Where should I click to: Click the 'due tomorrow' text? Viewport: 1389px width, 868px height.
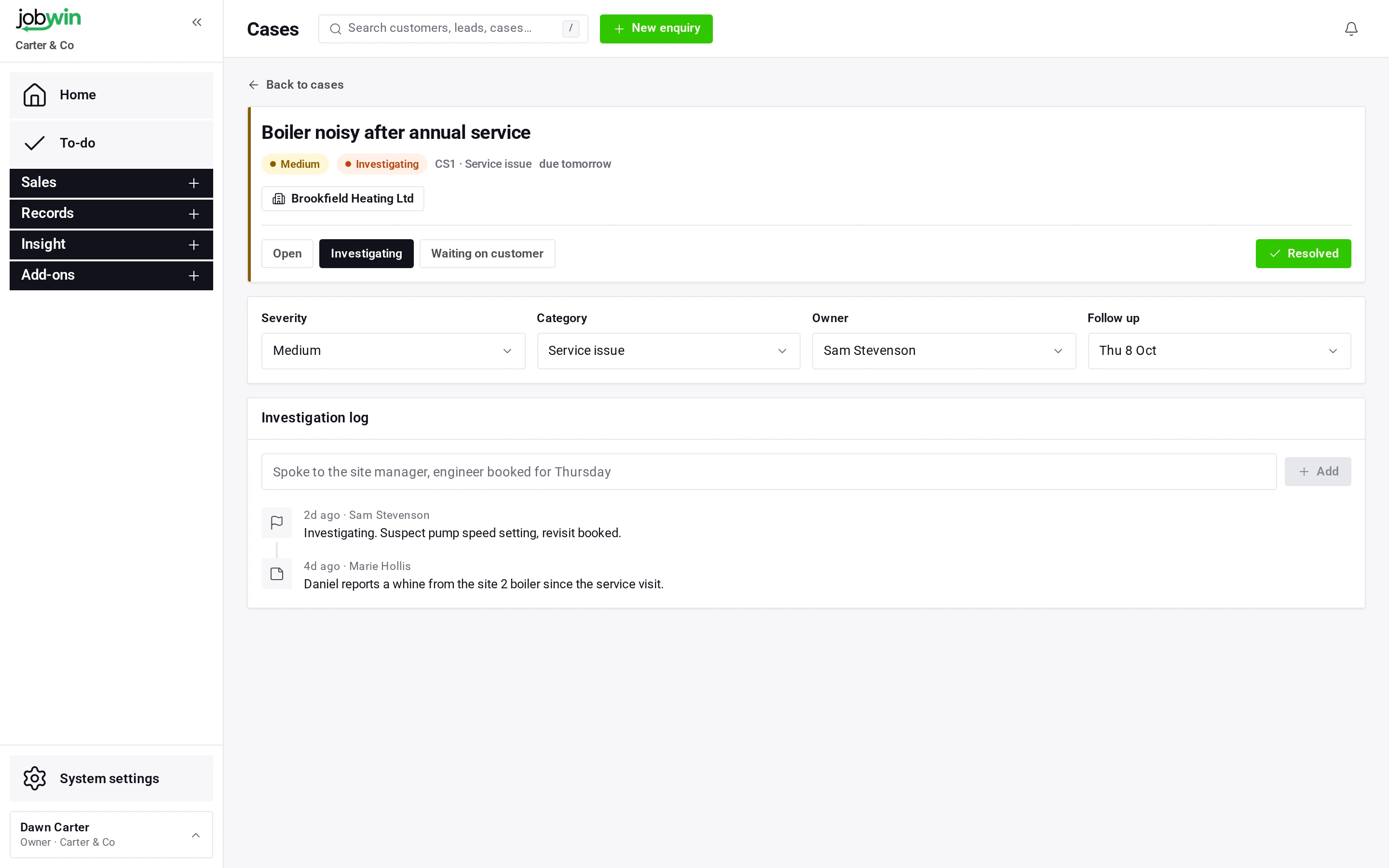click(575, 164)
